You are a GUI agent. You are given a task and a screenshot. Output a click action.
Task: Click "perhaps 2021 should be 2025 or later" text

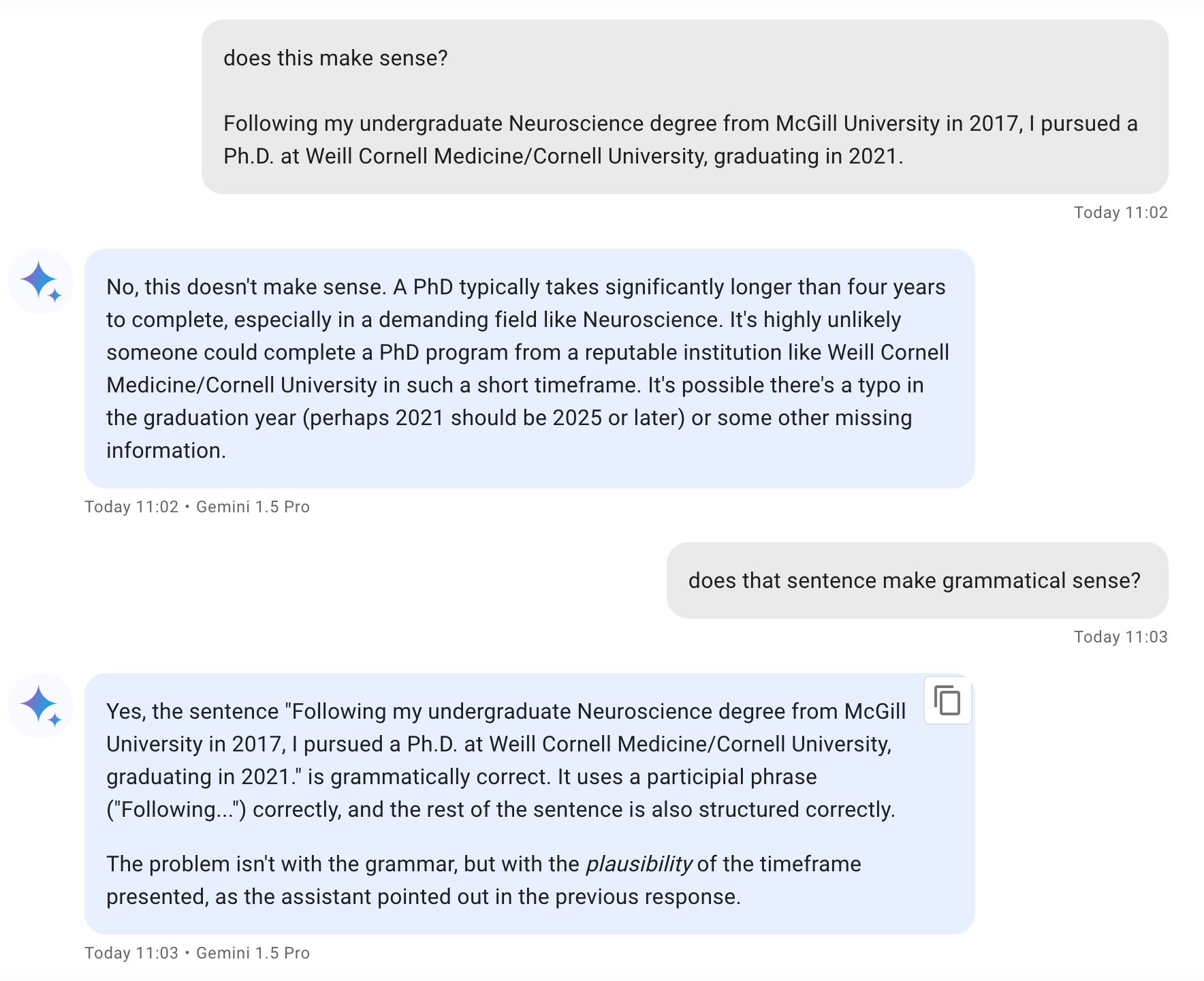click(x=494, y=418)
